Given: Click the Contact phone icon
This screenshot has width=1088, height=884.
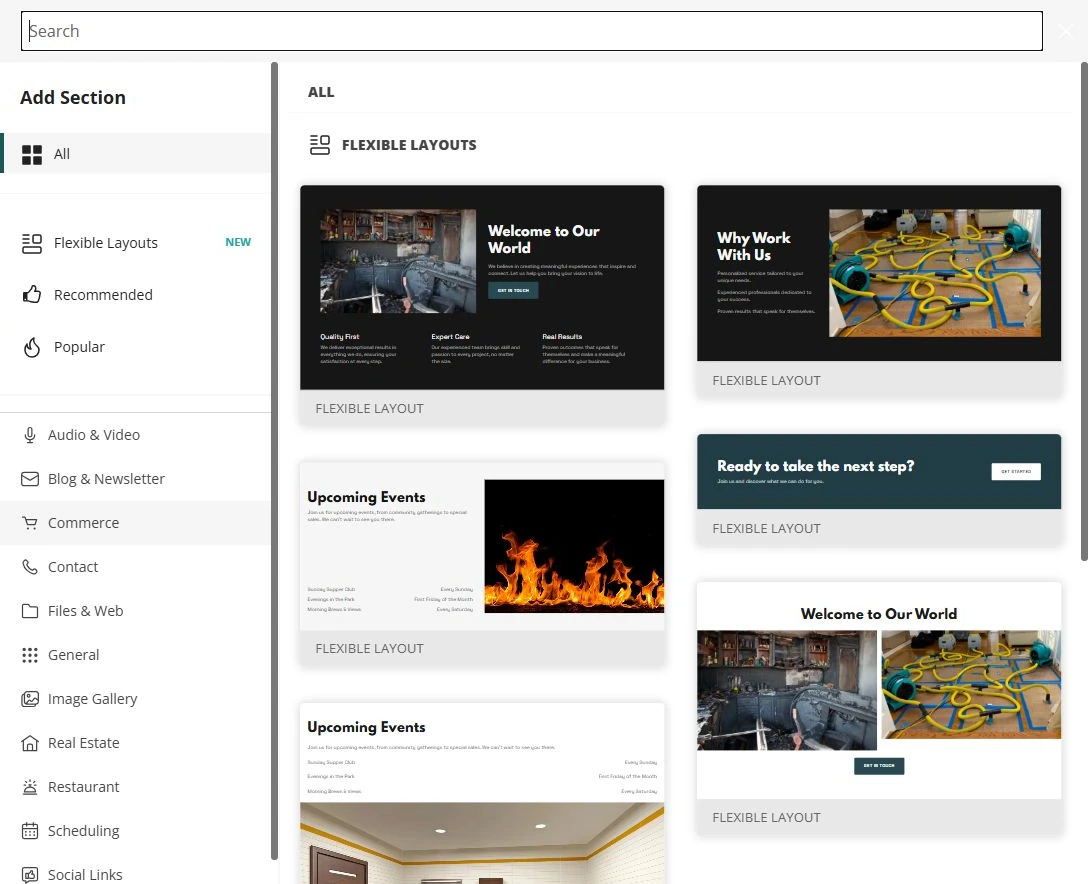Looking at the screenshot, I should tap(30, 567).
